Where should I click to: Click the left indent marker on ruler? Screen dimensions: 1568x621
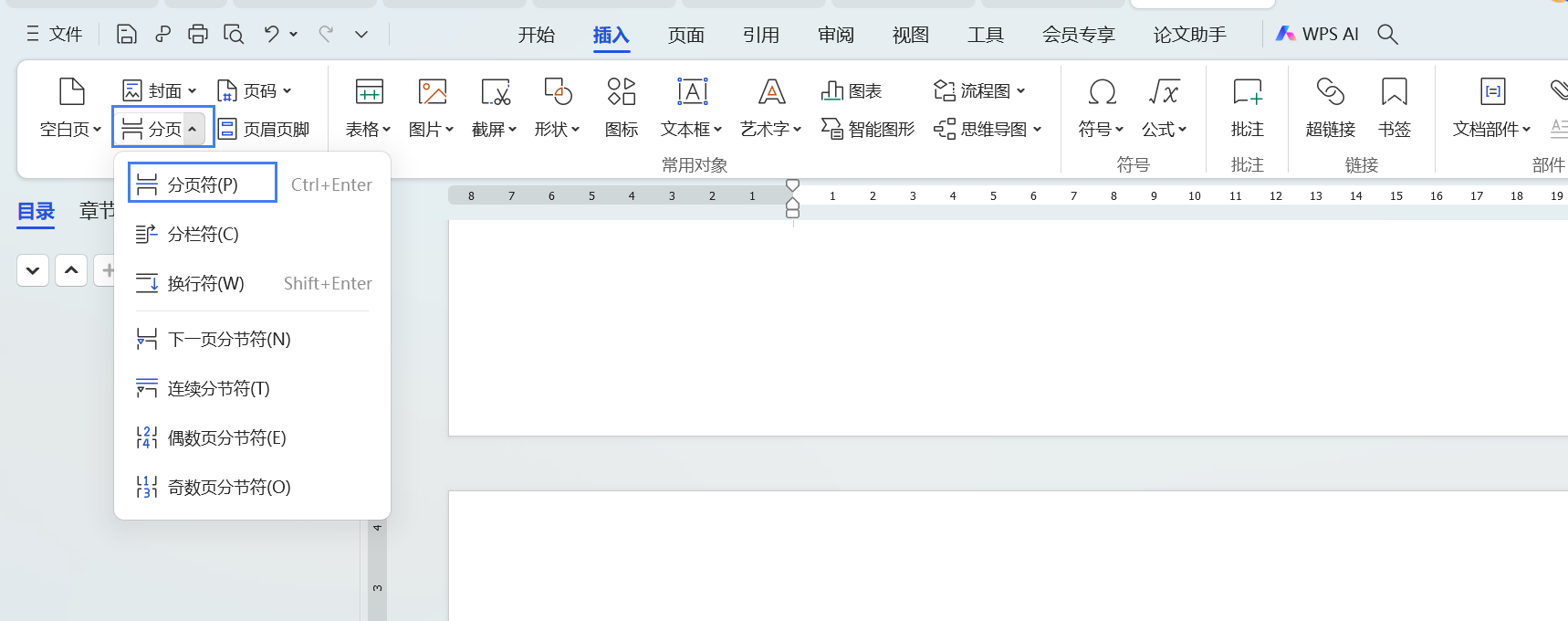[x=792, y=209]
